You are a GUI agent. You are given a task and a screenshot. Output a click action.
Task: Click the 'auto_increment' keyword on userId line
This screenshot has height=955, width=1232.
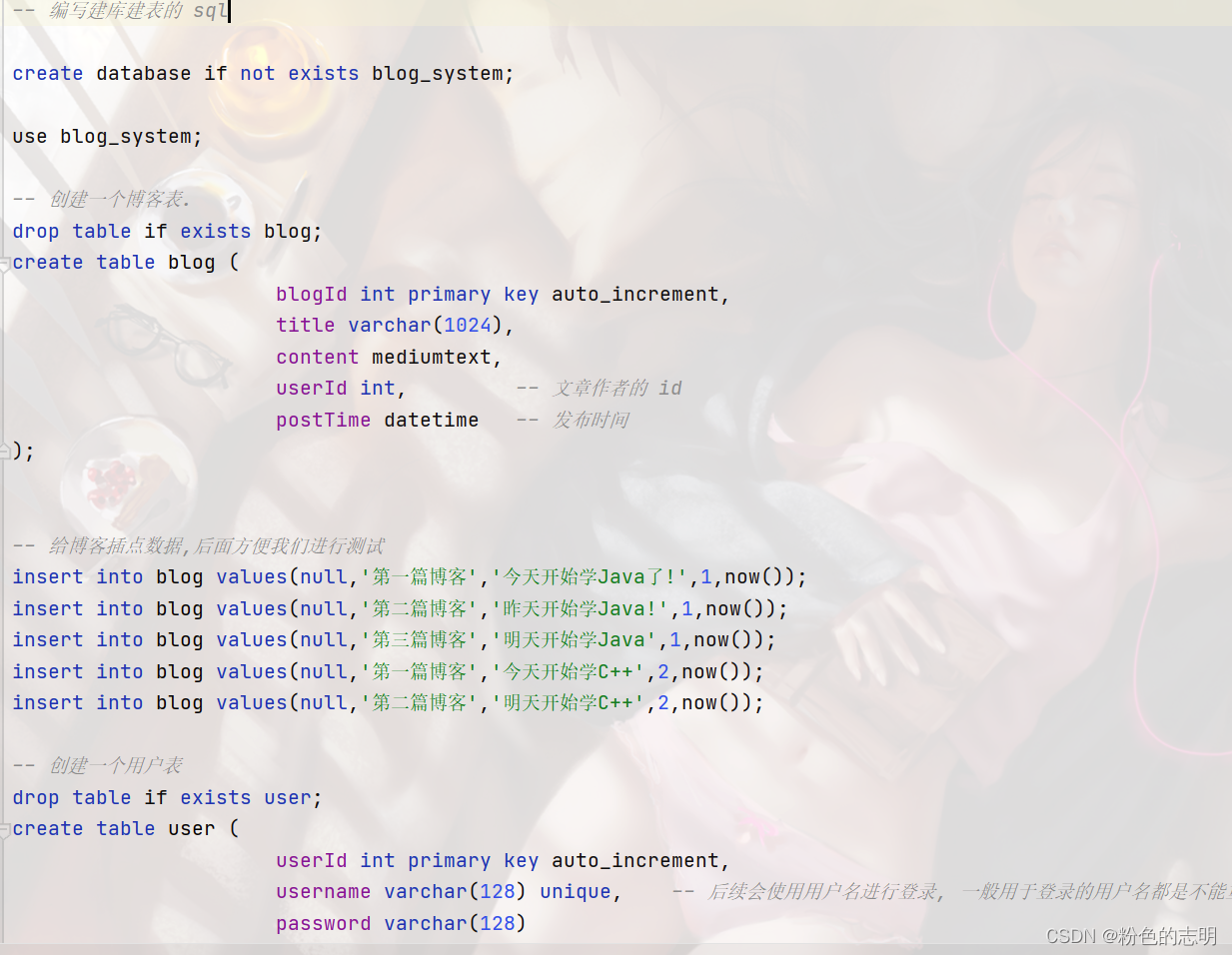point(635,861)
